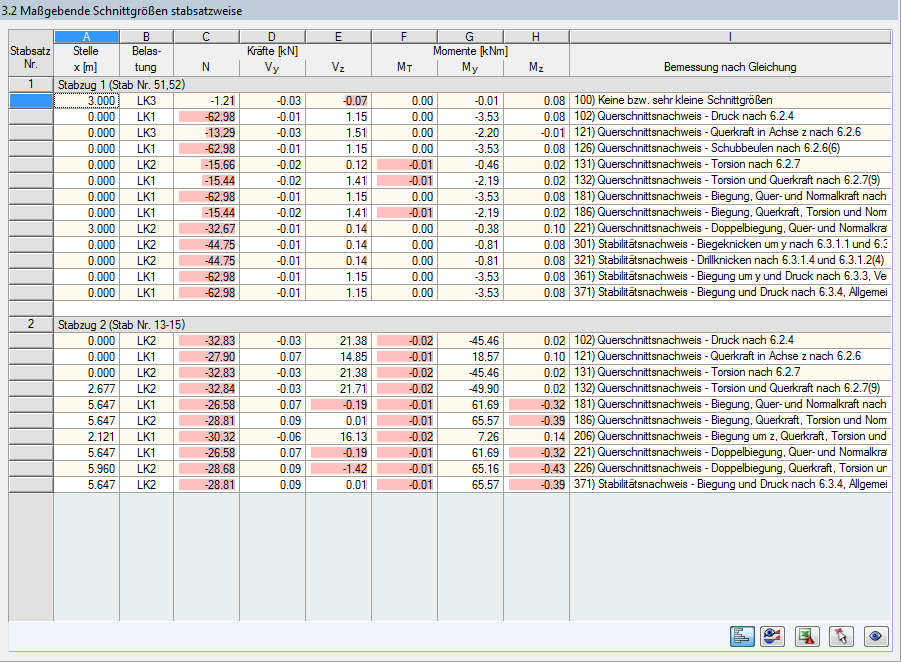
Task: Click the Kräfte [kN] group header
Action: click(271, 49)
